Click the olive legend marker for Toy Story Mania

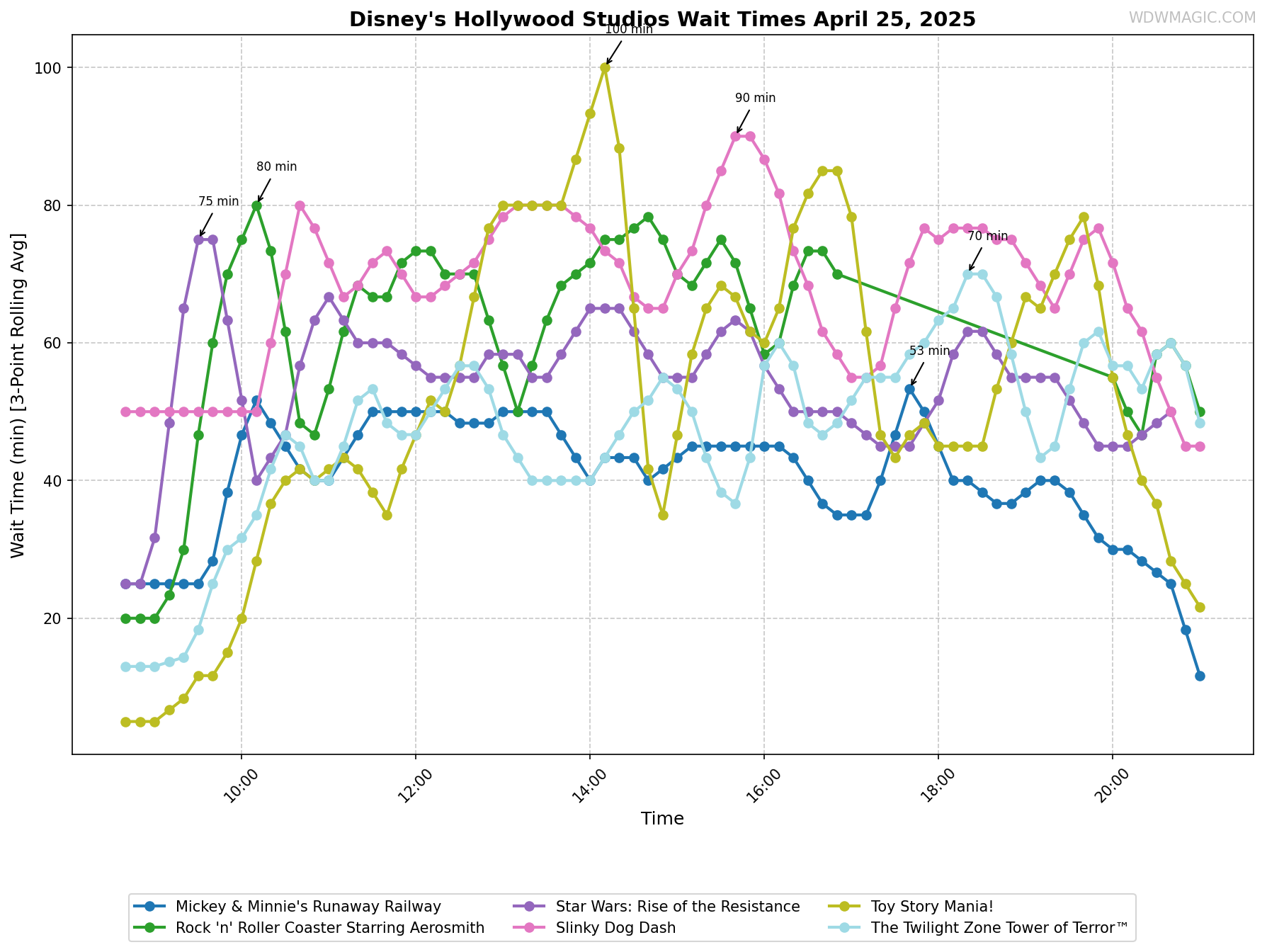pyautogui.click(x=844, y=907)
